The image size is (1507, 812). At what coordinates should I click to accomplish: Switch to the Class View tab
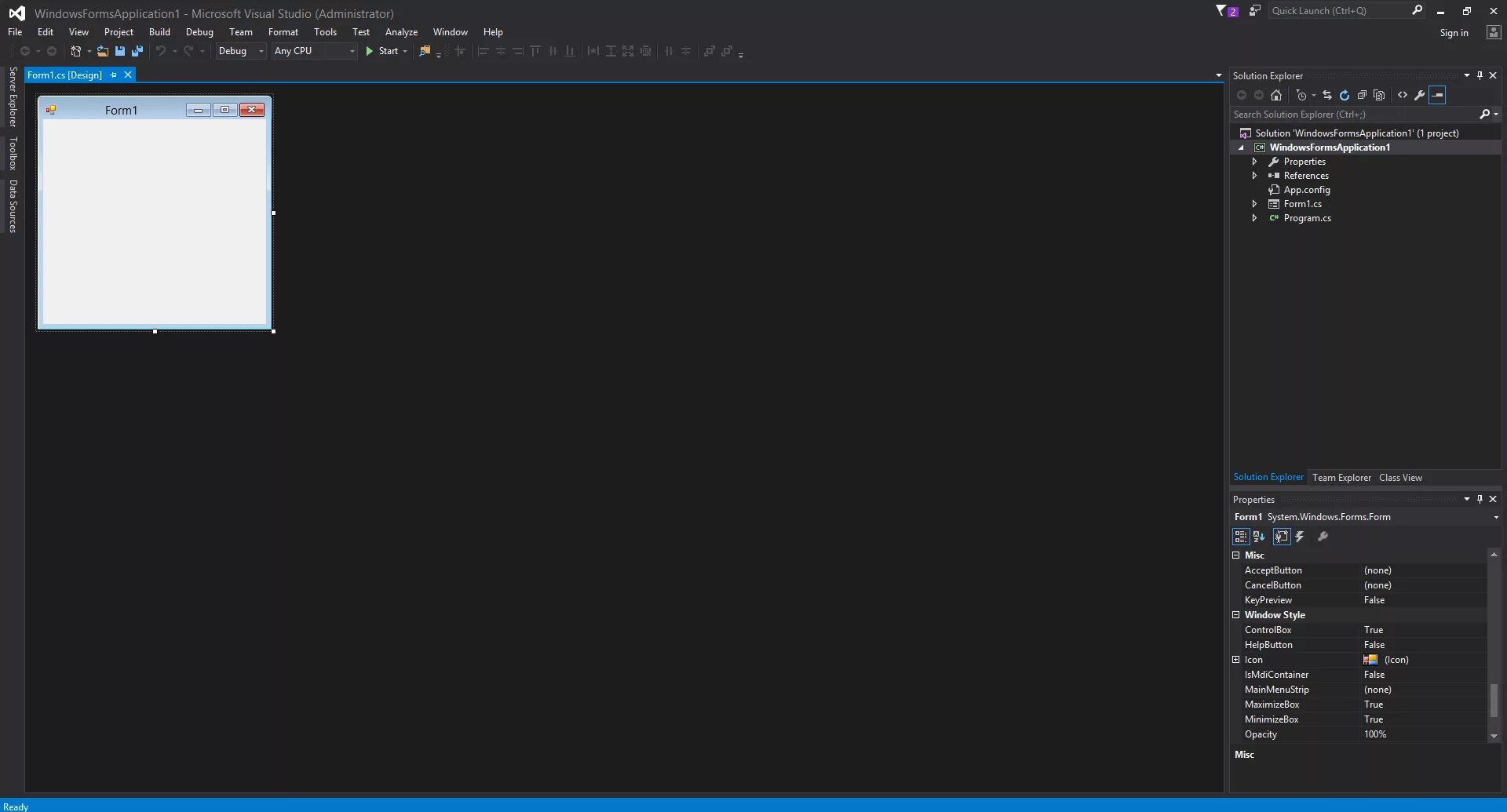1400,478
